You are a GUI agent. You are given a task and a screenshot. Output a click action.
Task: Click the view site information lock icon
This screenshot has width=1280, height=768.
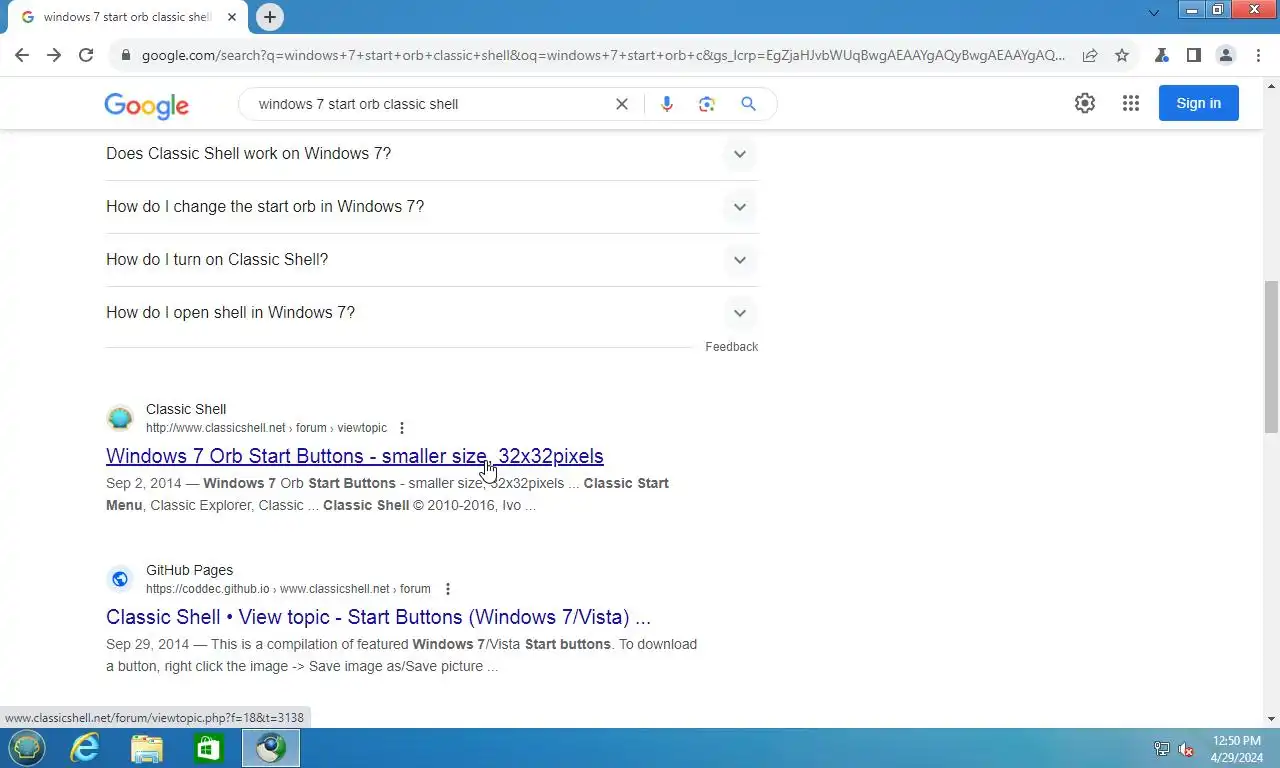tap(125, 56)
